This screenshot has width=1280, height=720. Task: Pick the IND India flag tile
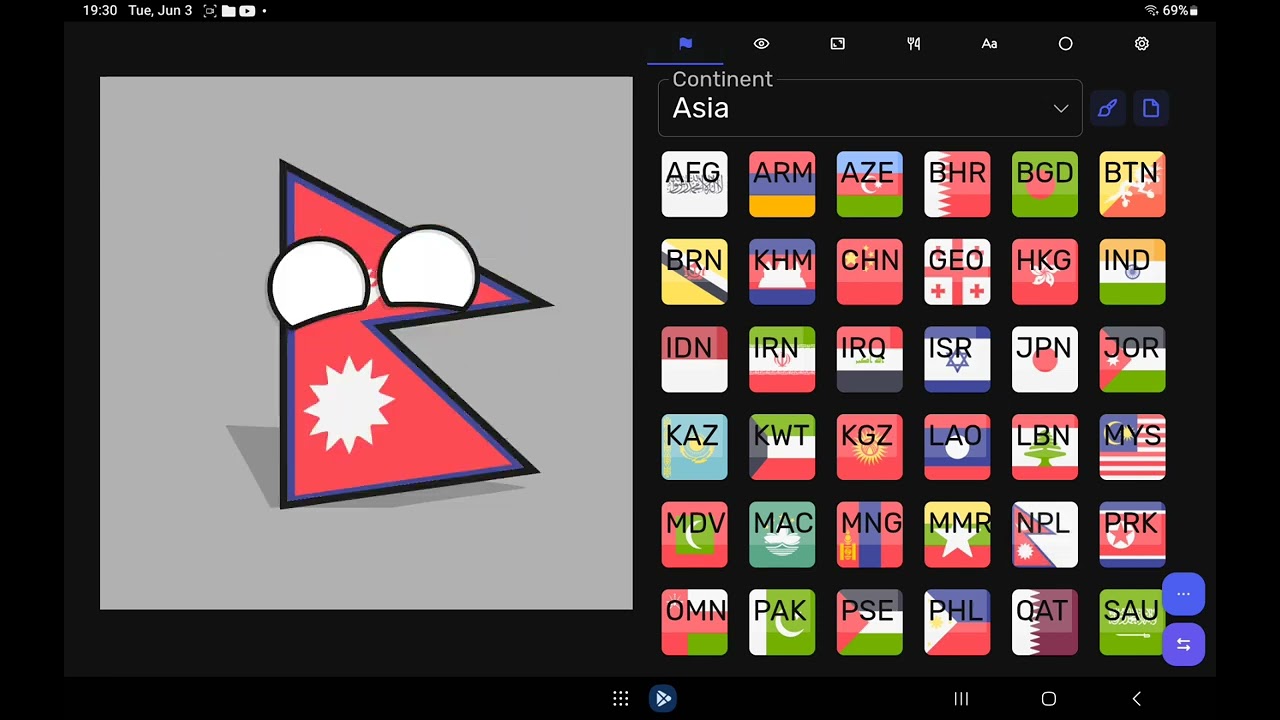pos(1132,272)
